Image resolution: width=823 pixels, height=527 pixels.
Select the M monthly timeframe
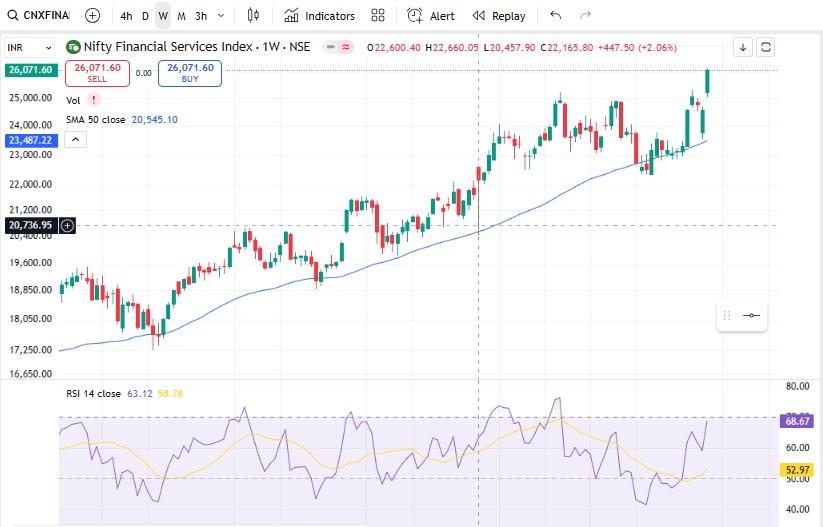pos(181,16)
